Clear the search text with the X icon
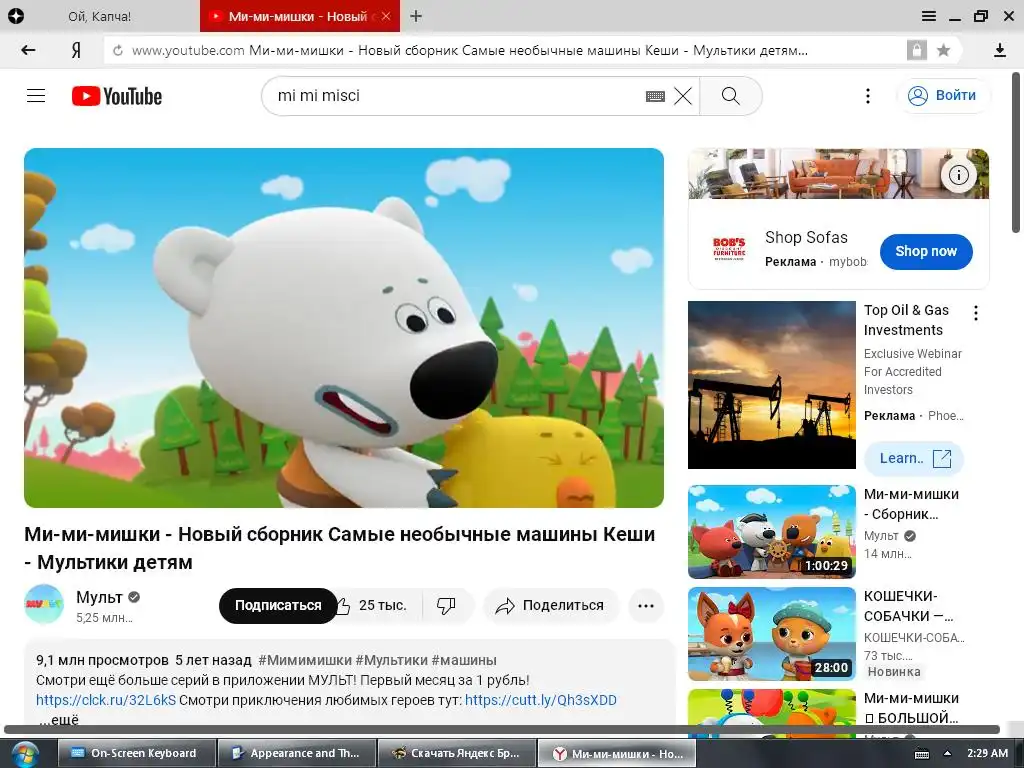1024x768 pixels. pyautogui.click(x=683, y=96)
